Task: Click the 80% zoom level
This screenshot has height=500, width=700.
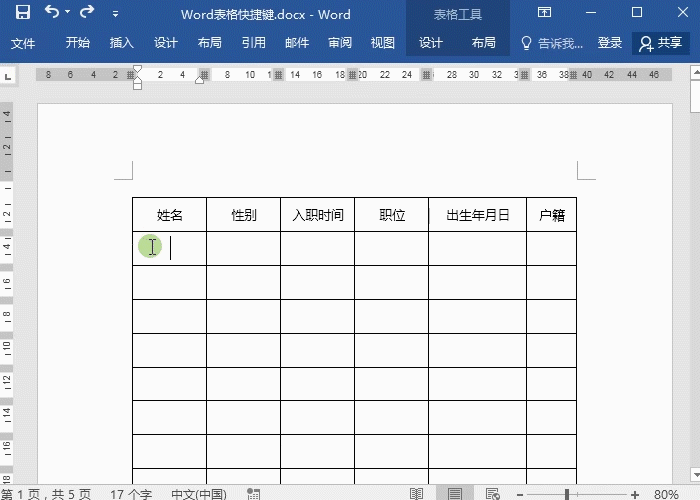Action: pyautogui.click(x=667, y=494)
